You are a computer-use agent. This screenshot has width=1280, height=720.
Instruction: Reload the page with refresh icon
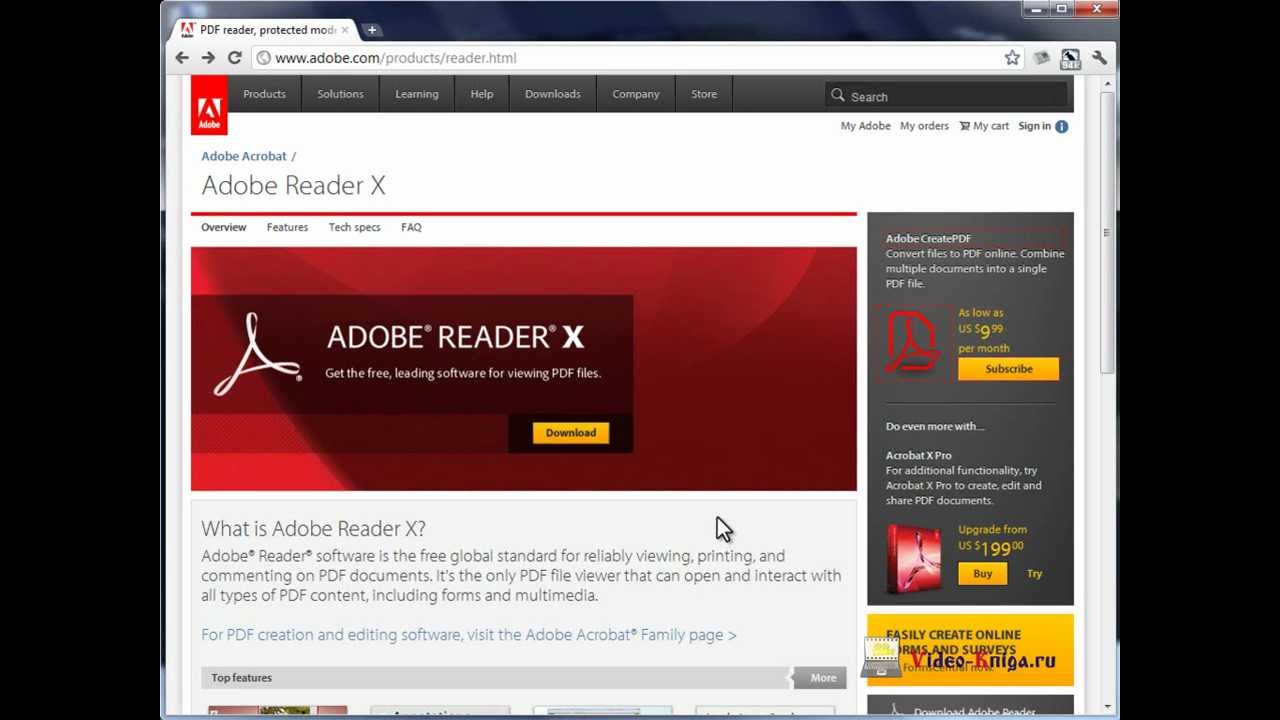(x=234, y=58)
